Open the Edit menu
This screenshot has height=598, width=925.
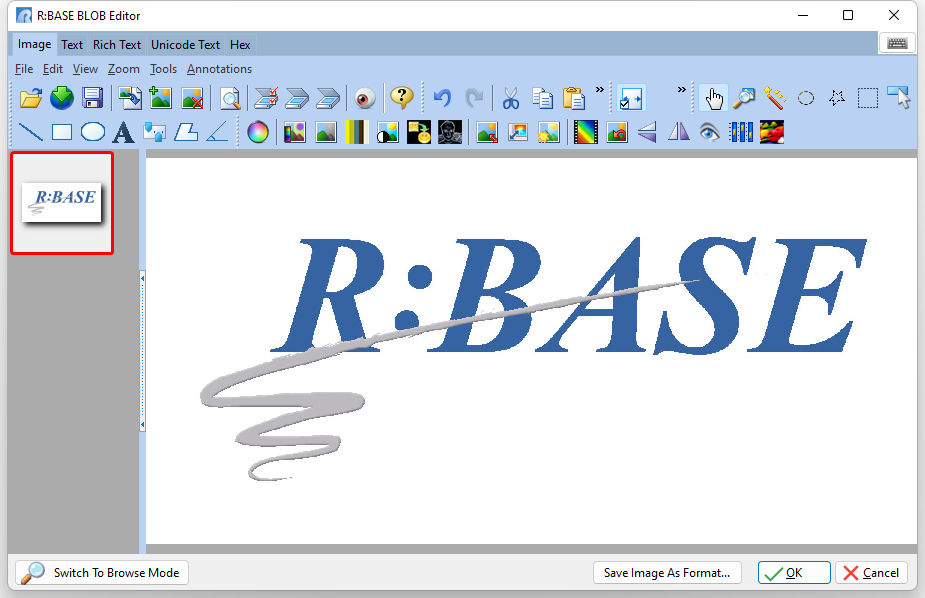click(x=53, y=69)
